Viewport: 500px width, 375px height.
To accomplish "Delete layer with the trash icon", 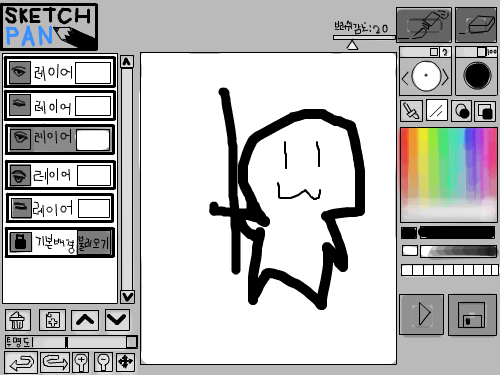I will point(18,320).
